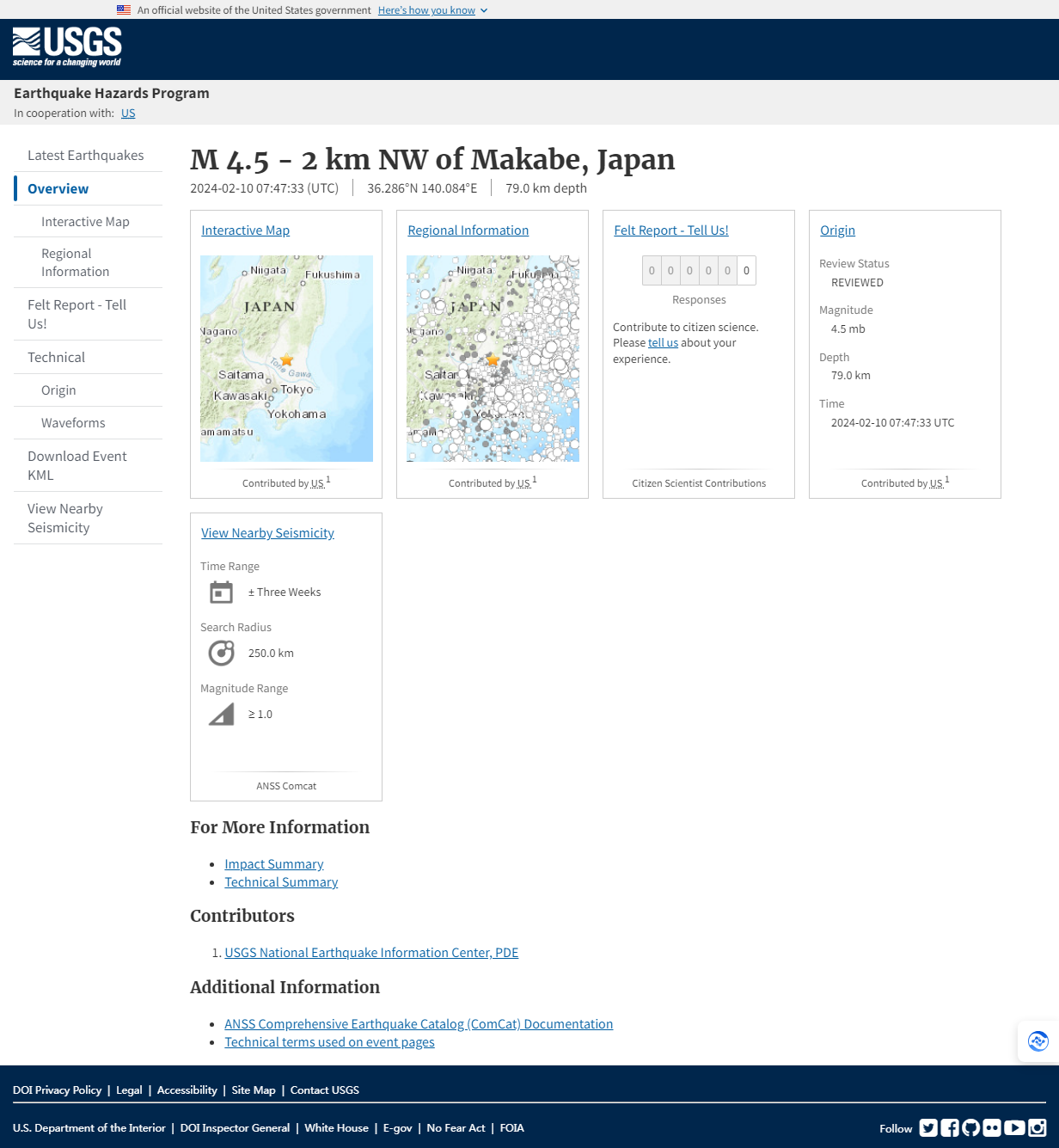
Task: Click Download Event KML in sidebar
Action: pos(77,466)
